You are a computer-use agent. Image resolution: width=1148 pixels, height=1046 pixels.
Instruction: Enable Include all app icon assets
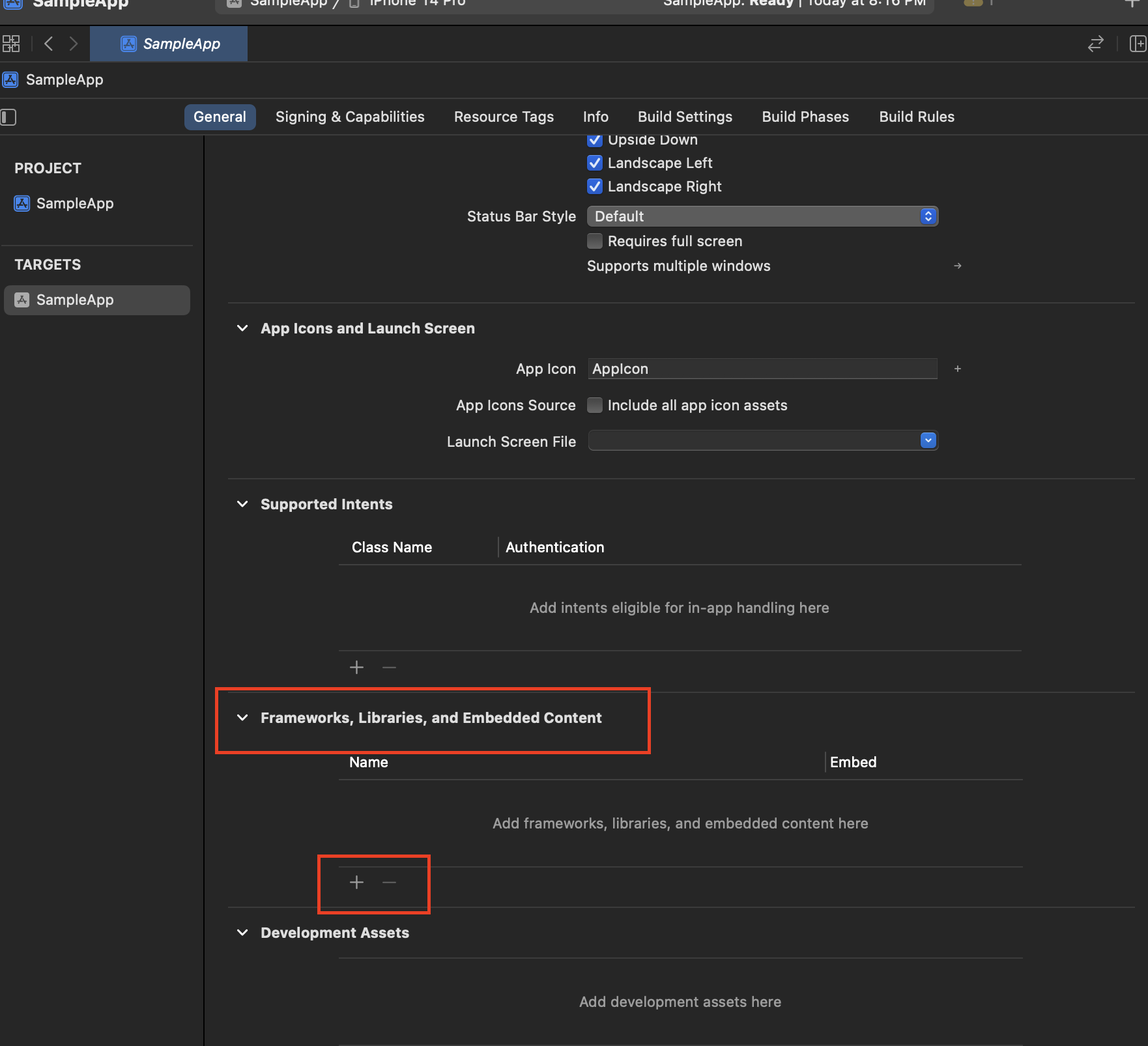(595, 405)
